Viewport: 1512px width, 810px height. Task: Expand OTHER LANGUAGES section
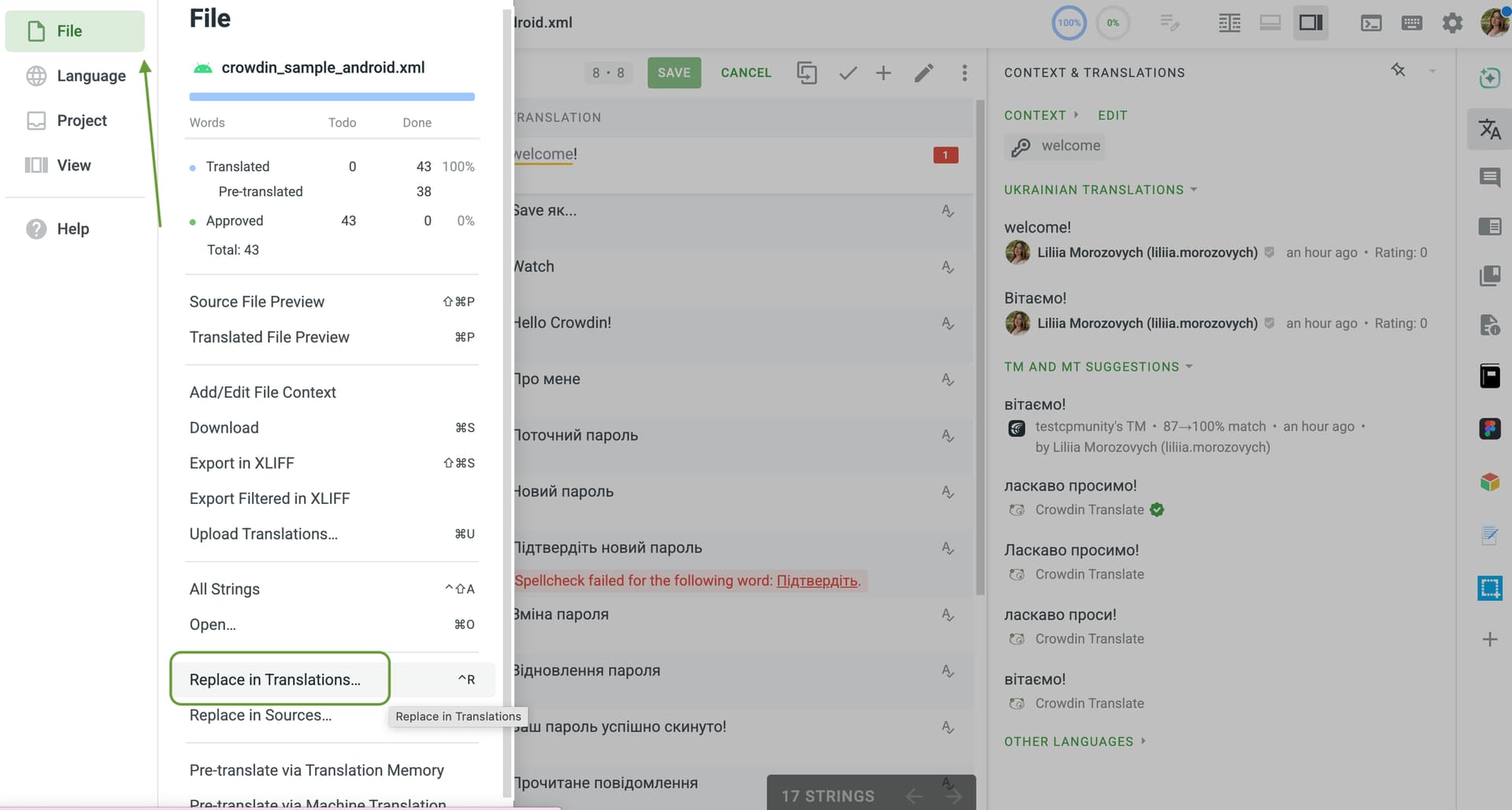tap(1075, 742)
